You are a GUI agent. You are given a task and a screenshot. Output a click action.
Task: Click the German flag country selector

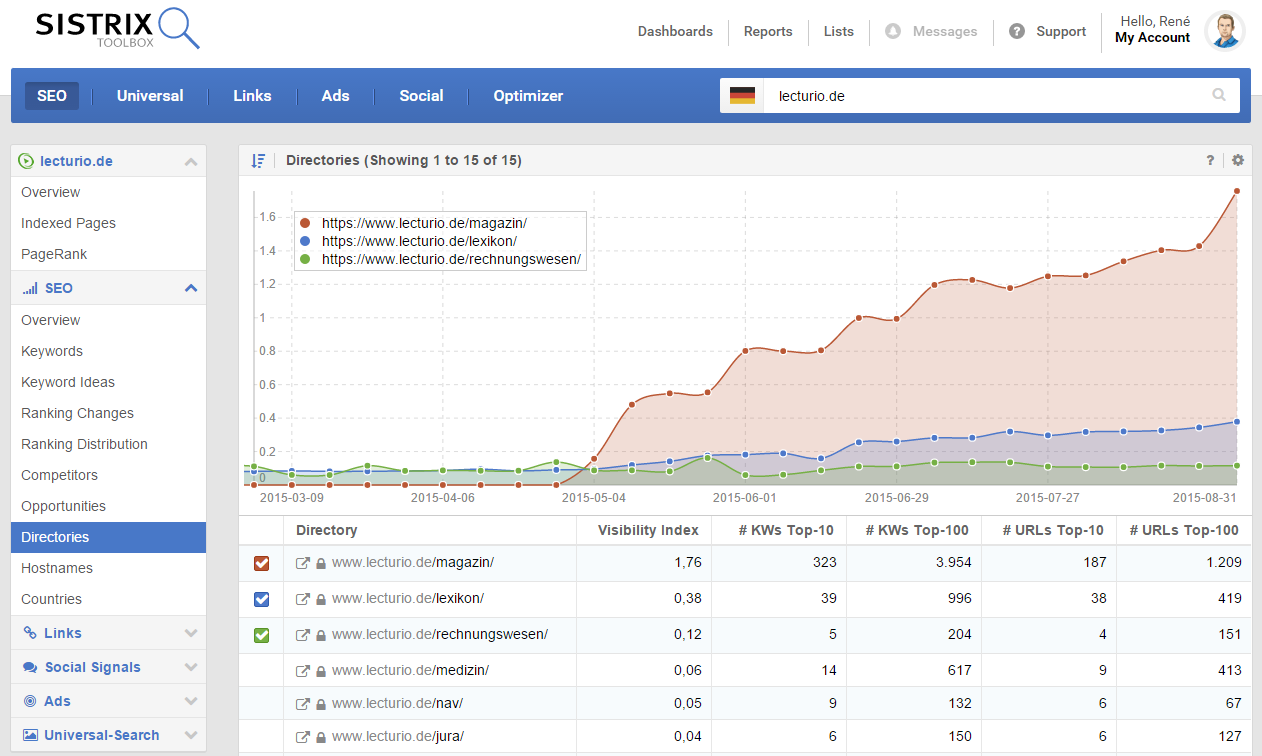(742, 96)
